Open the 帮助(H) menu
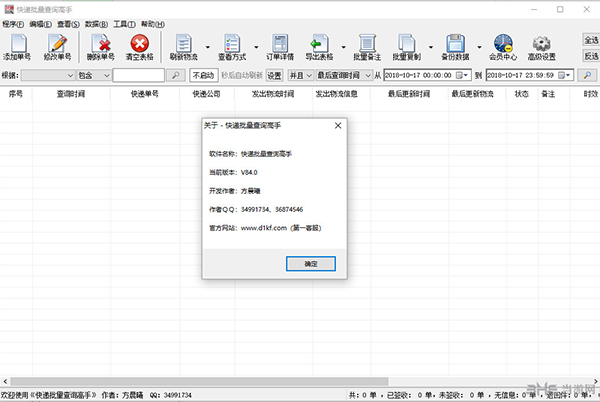The image size is (600, 402). pyautogui.click(x=153, y=24)
